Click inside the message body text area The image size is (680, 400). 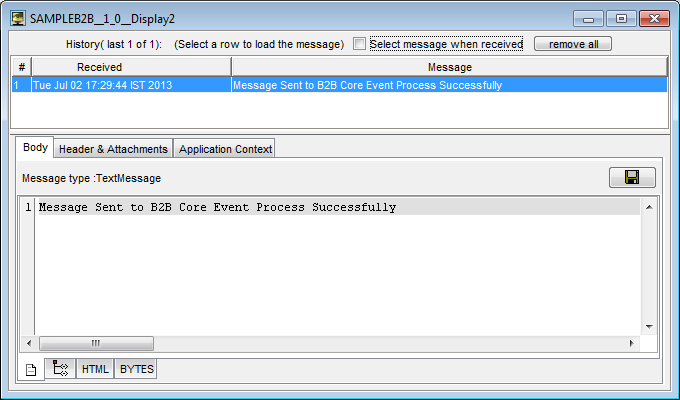coord(338,270)
